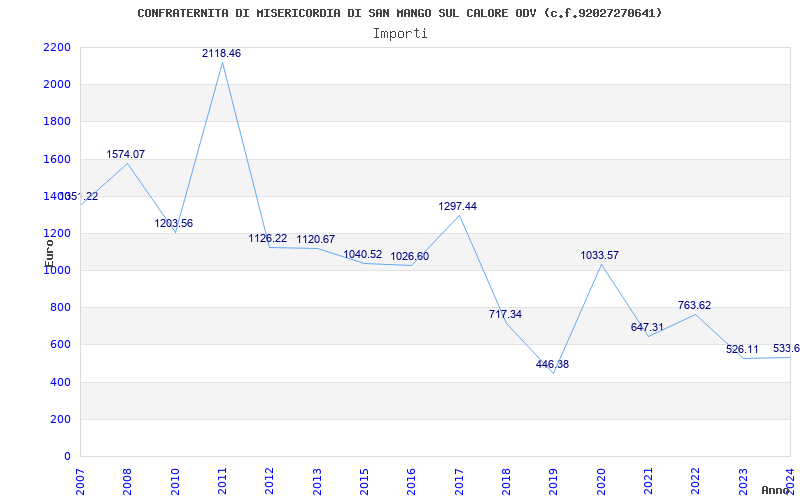The height and width of the screenshot is (500, 800).
Task: Click the 2015 x-axis year label
Action: pos(364,482)
